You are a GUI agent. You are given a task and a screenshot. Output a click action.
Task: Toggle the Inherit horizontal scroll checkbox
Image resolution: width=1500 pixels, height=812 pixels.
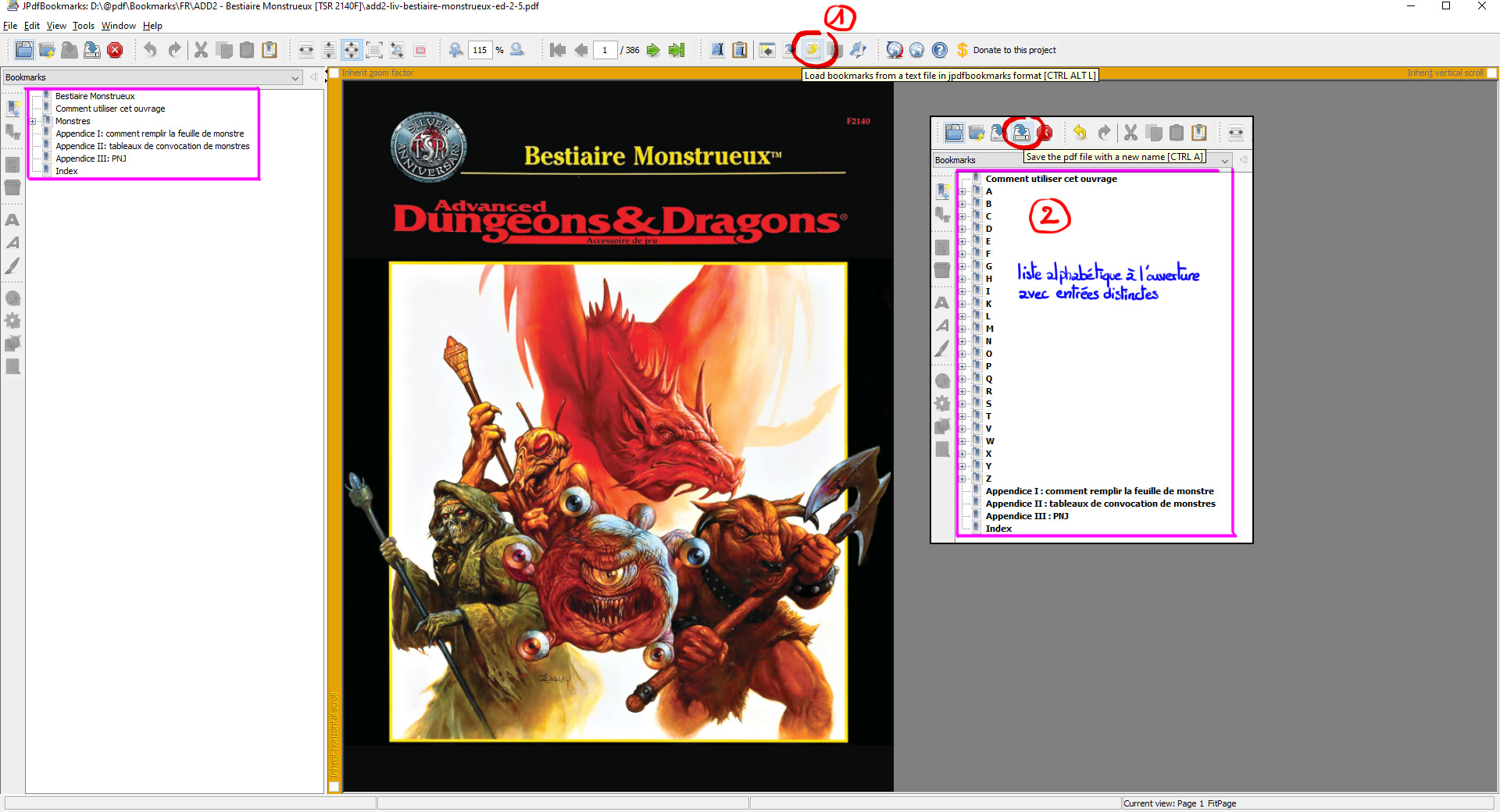pyautogui.click(x=334, y=786)
